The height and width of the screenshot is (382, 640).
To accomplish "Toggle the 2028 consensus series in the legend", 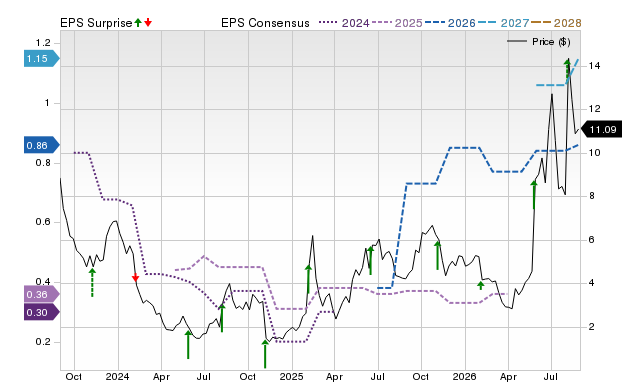I will (x=556, y=23).
